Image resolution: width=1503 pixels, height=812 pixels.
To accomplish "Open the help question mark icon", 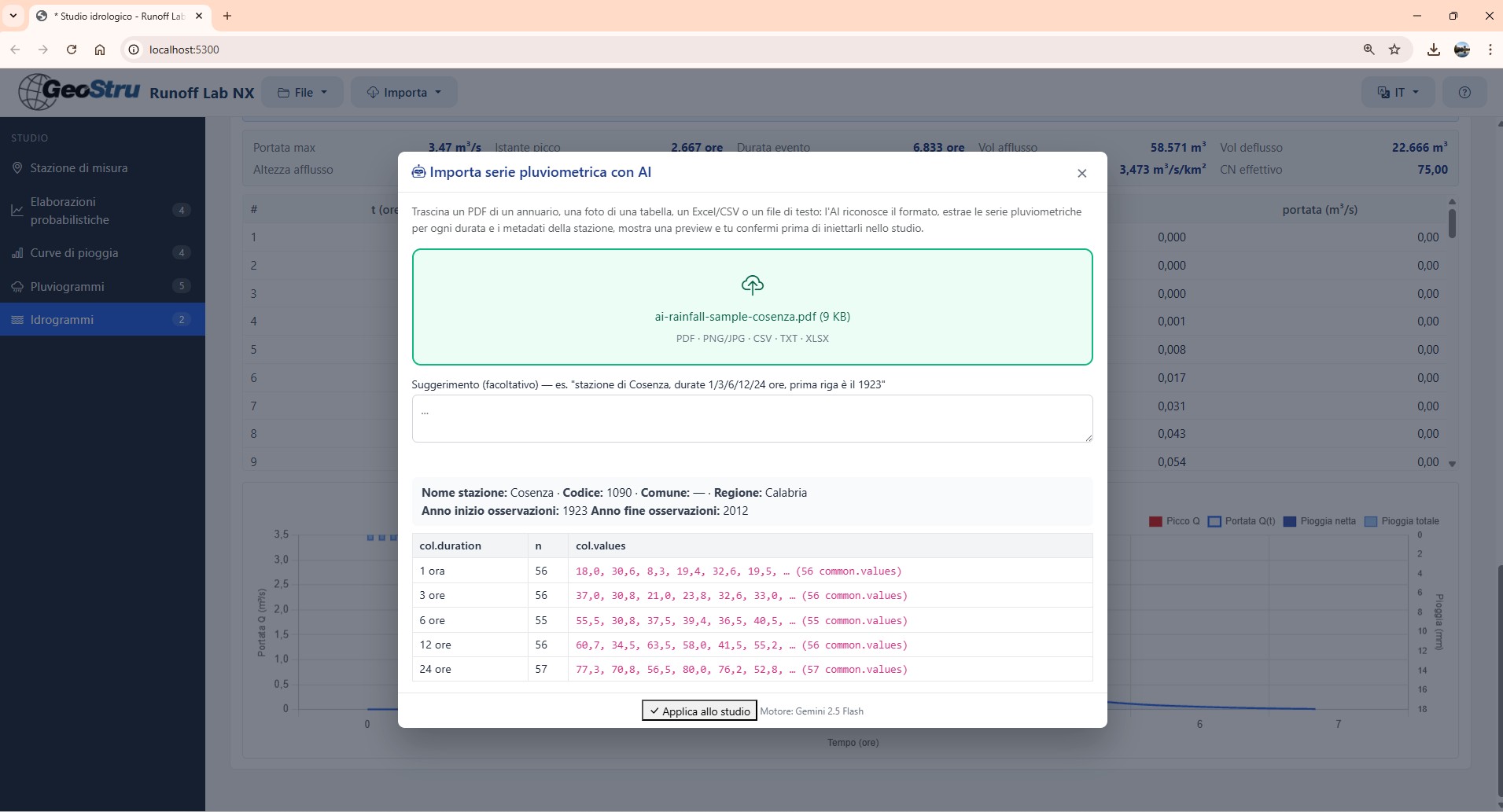I will (1464, 93).
